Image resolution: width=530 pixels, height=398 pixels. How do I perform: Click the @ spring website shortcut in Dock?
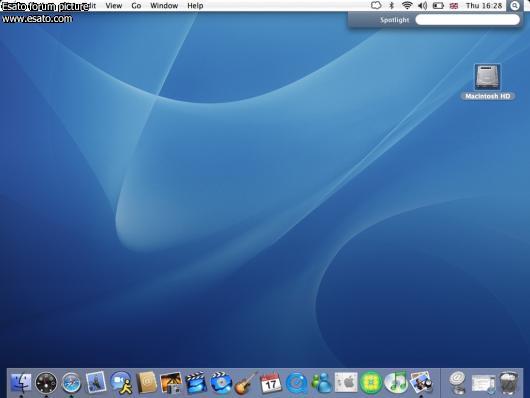(457, 382)
